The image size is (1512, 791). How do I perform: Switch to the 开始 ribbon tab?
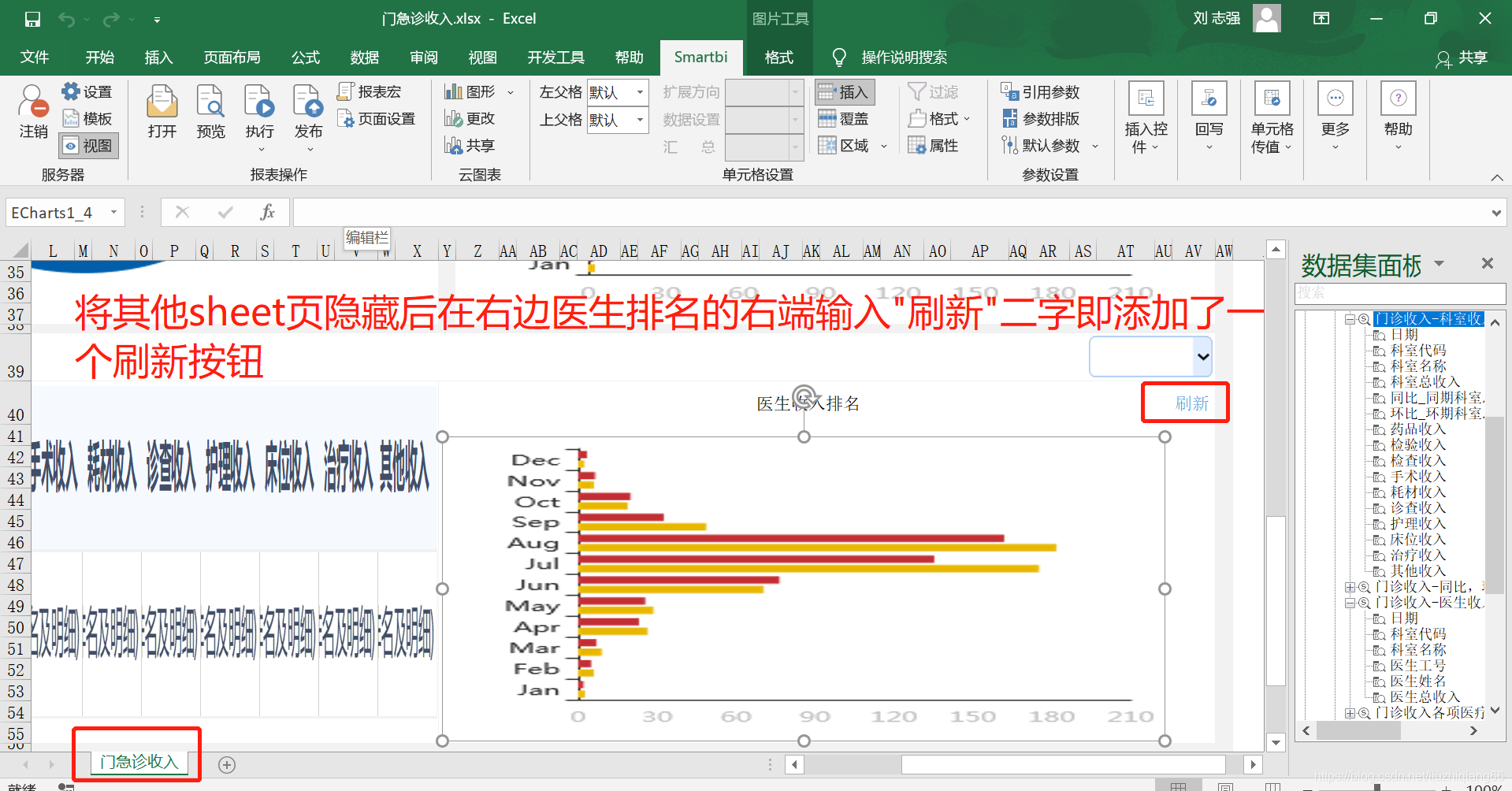100,58
